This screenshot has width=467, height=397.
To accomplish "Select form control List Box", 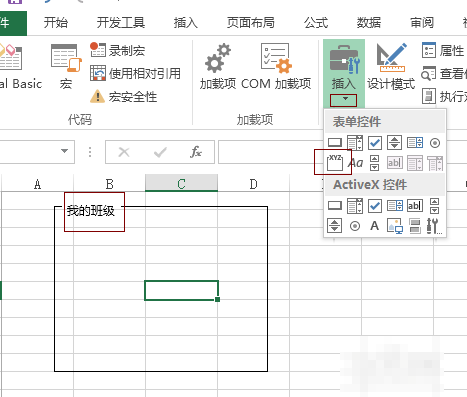I will [415, 143].
